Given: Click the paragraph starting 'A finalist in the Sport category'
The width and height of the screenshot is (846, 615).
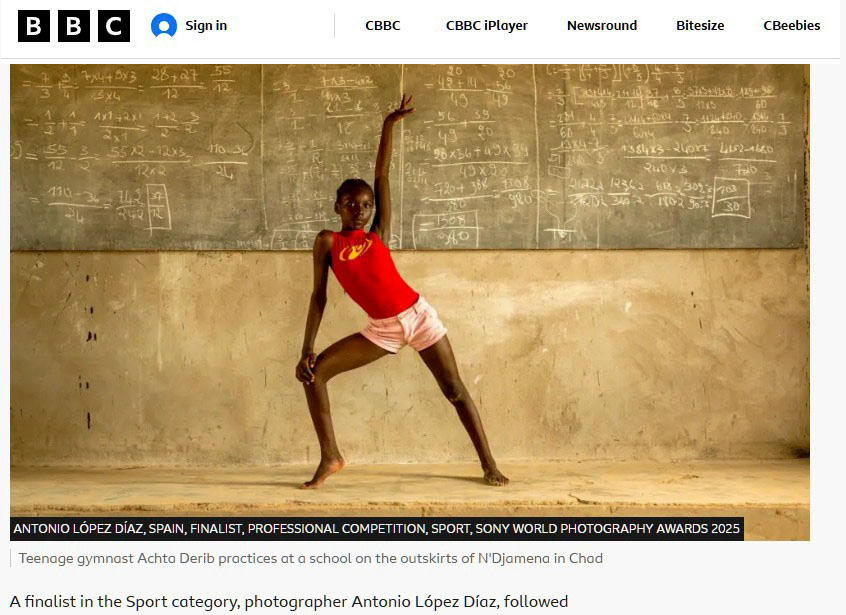Looking at the screenshot, I should [x=289, y=602].
